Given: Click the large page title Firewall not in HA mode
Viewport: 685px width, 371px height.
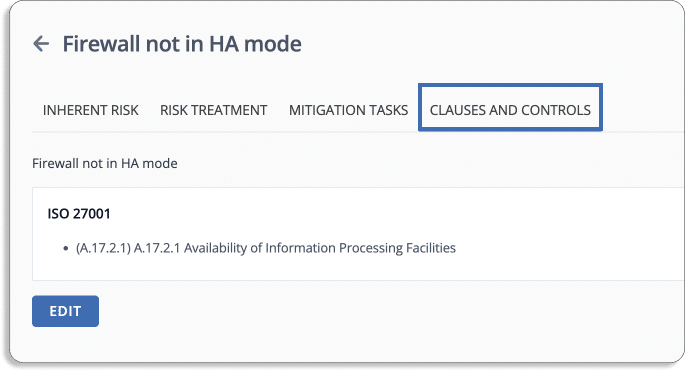Looking at the screenshot, I should [182, 44].
